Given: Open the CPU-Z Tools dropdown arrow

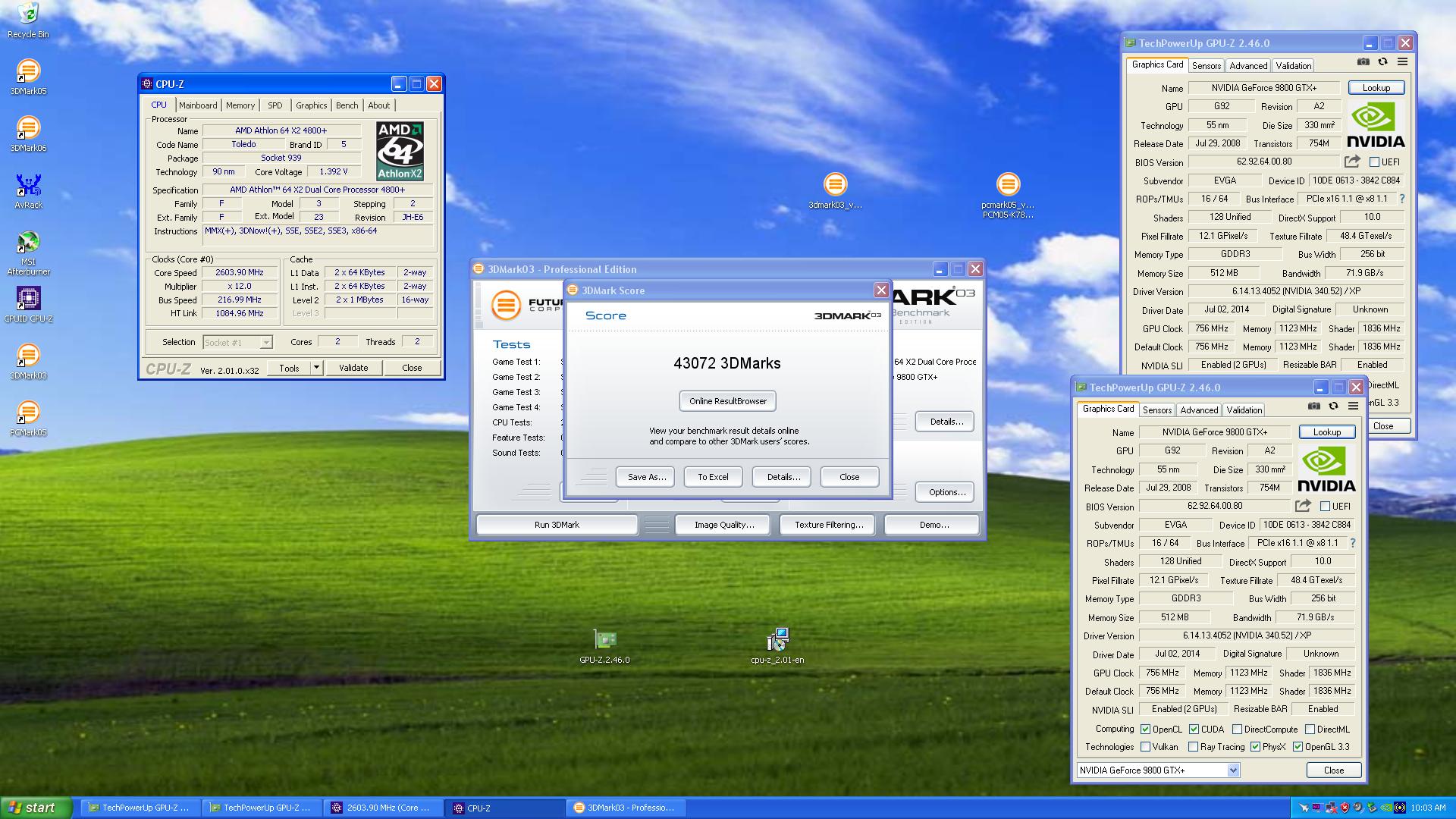Looking at the screenshot, I should pos(316,368).
